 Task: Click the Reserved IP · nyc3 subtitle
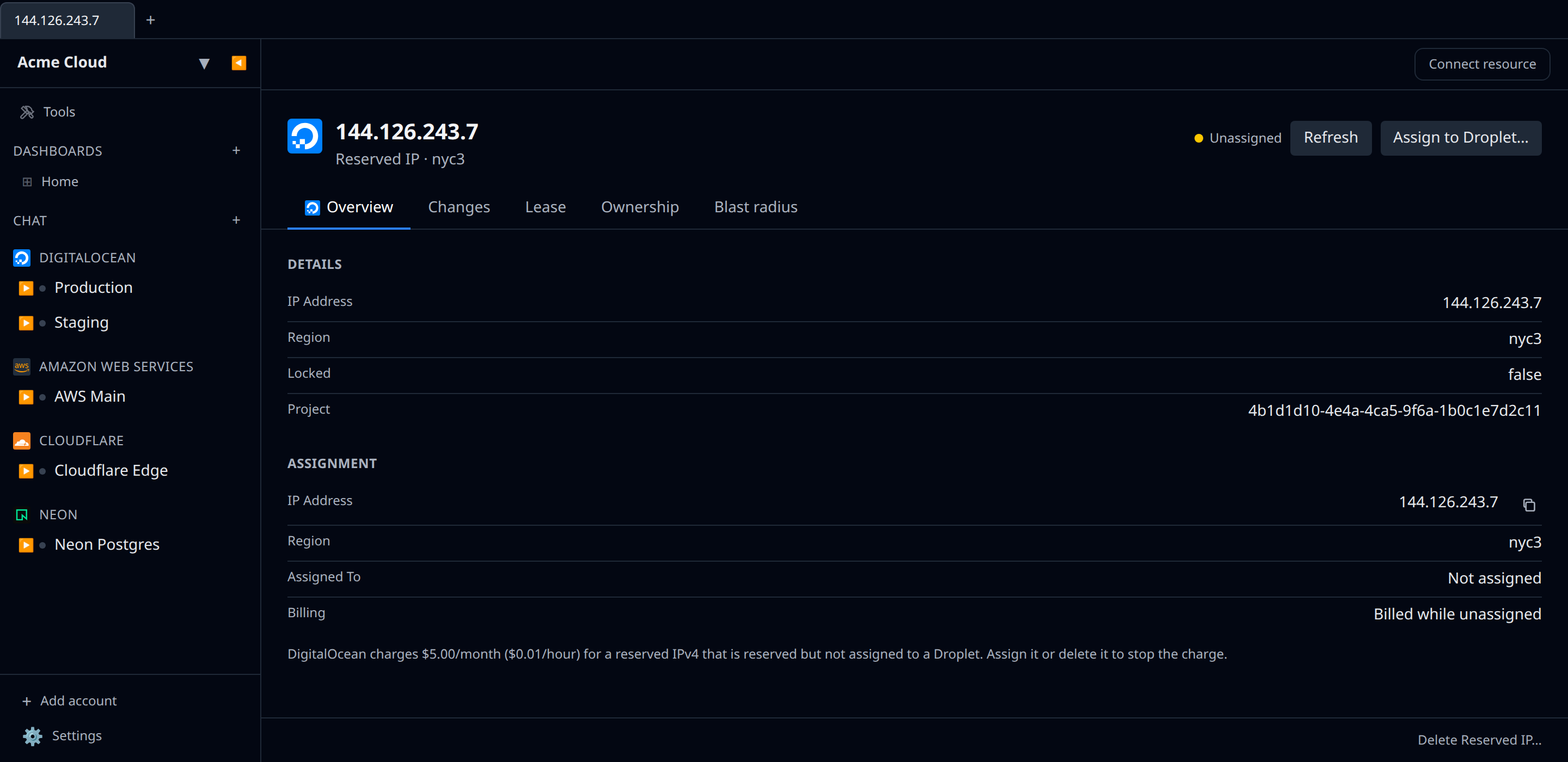point(400,159)
